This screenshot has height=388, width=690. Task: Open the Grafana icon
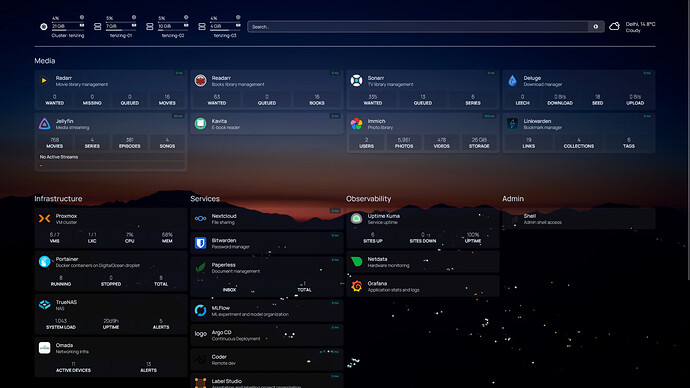[356, 286]
